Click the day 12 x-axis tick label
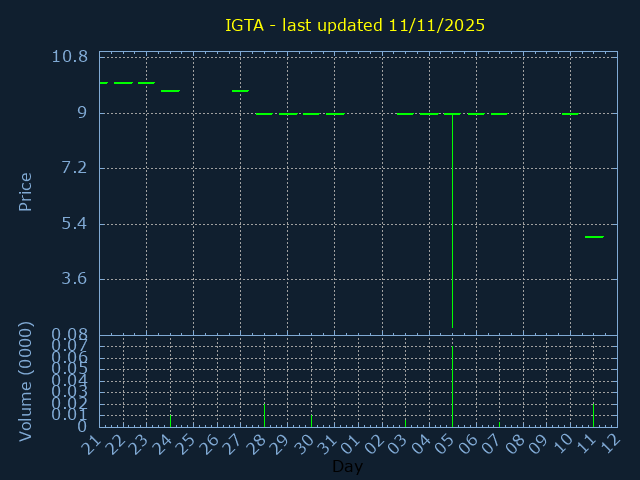Image resolution: width=640 pixels, height=480 pixels. pyautogui.click(x=610, y=443)
